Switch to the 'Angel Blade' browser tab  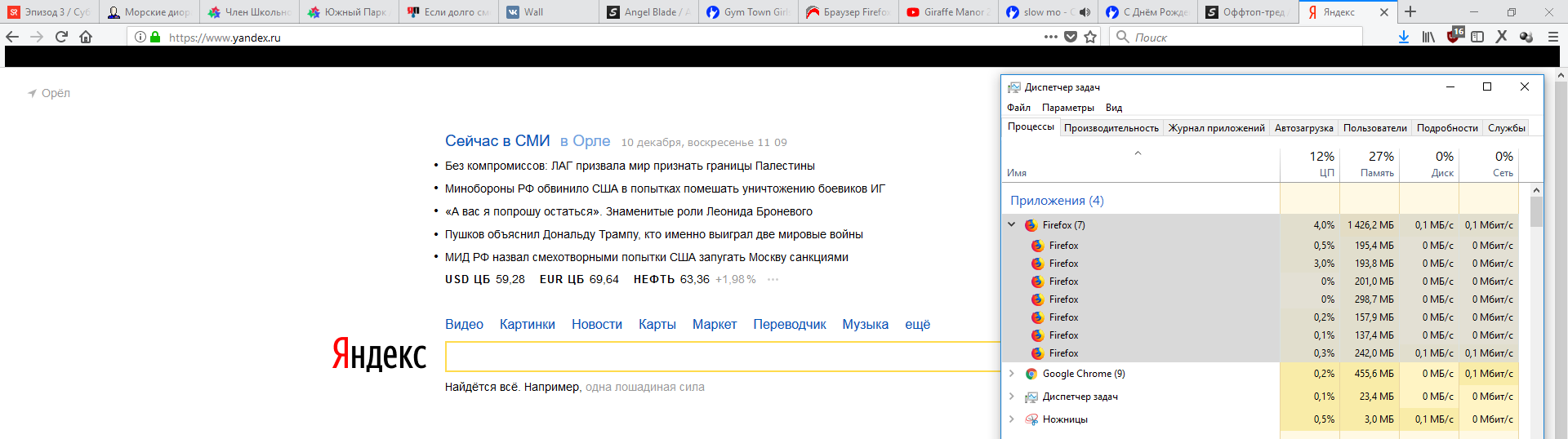pyautogui.click(x=649, y=12)
